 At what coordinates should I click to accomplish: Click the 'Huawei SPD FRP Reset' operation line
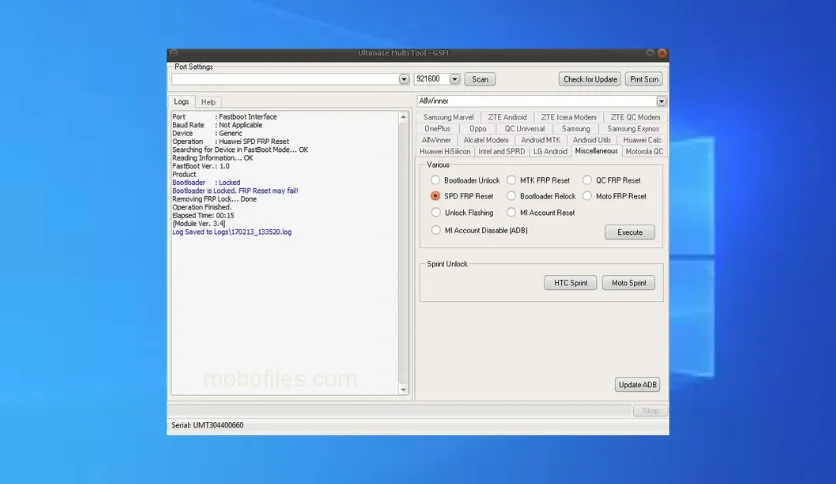click(231, 142)
